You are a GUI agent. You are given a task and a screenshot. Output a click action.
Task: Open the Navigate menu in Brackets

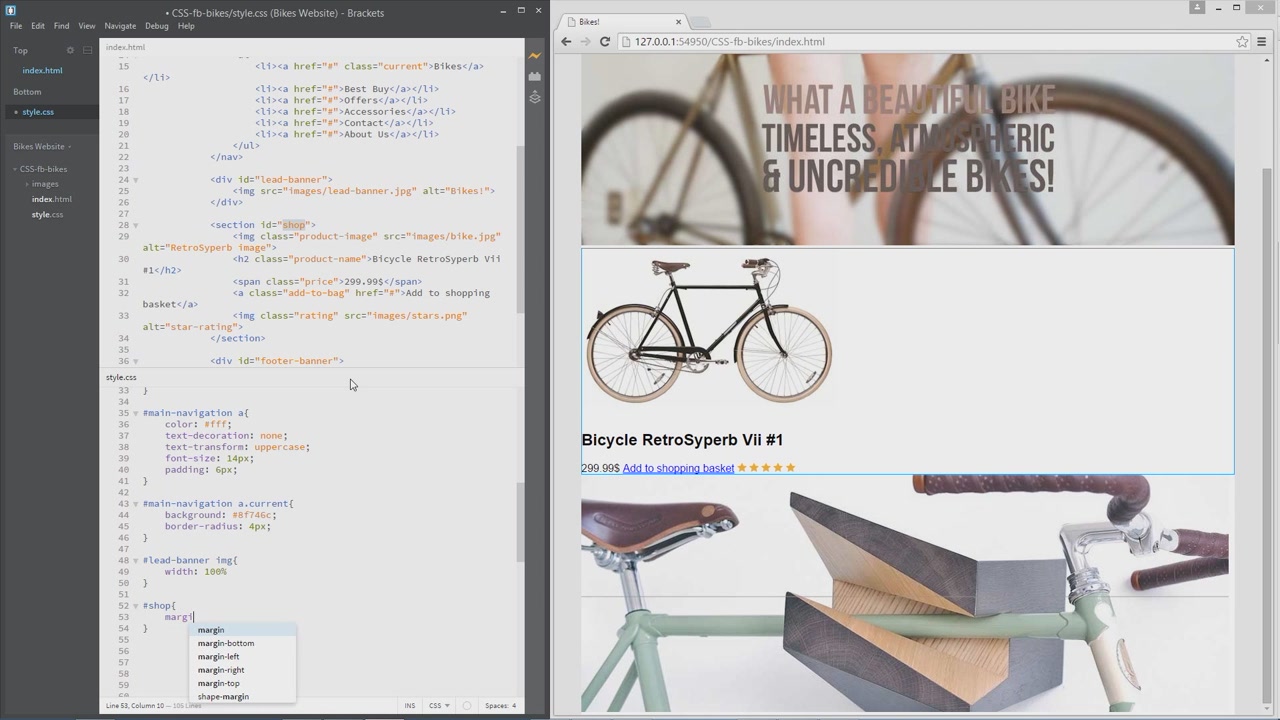click(x=120, y=26)
